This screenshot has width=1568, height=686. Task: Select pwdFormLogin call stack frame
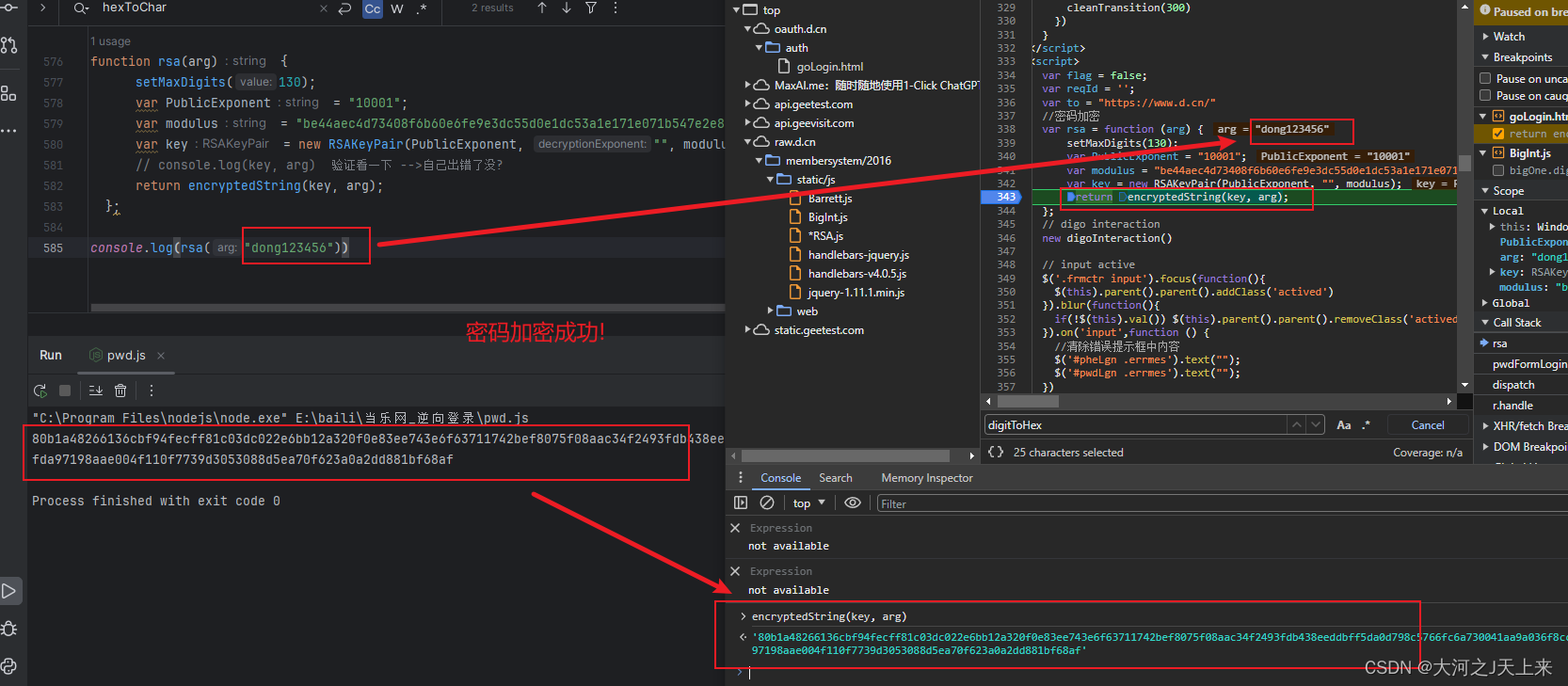click(1529, 364)
